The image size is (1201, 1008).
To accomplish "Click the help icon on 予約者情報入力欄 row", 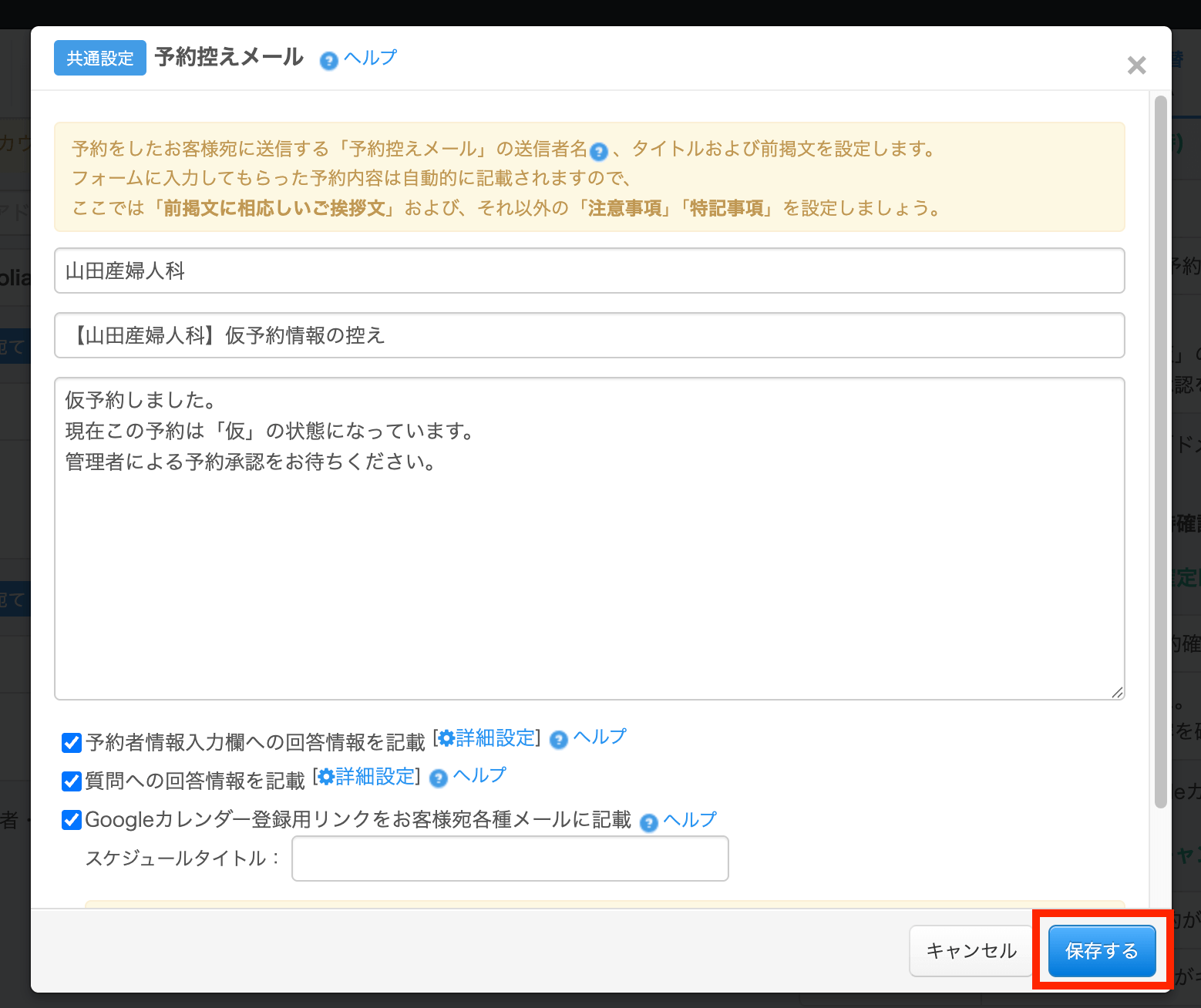I will pyautogui.click(x=559, y=740).
